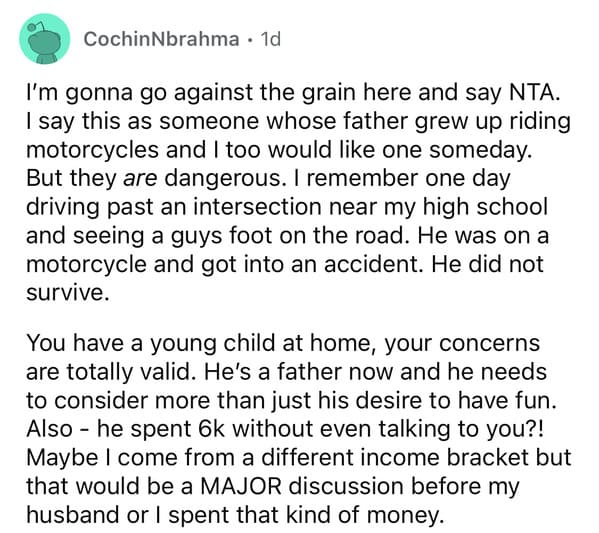Click the phrase 'guys foot on the road'

tap(288, 236)
